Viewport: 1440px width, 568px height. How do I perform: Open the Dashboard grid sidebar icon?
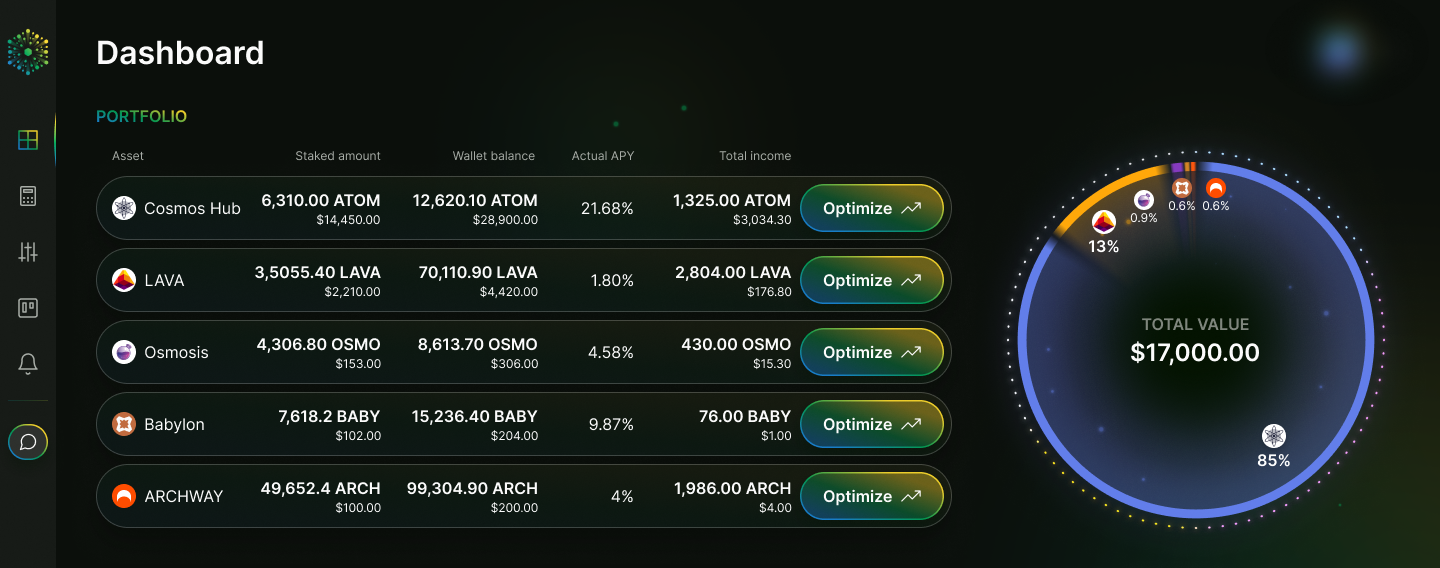tap(28, 140)
